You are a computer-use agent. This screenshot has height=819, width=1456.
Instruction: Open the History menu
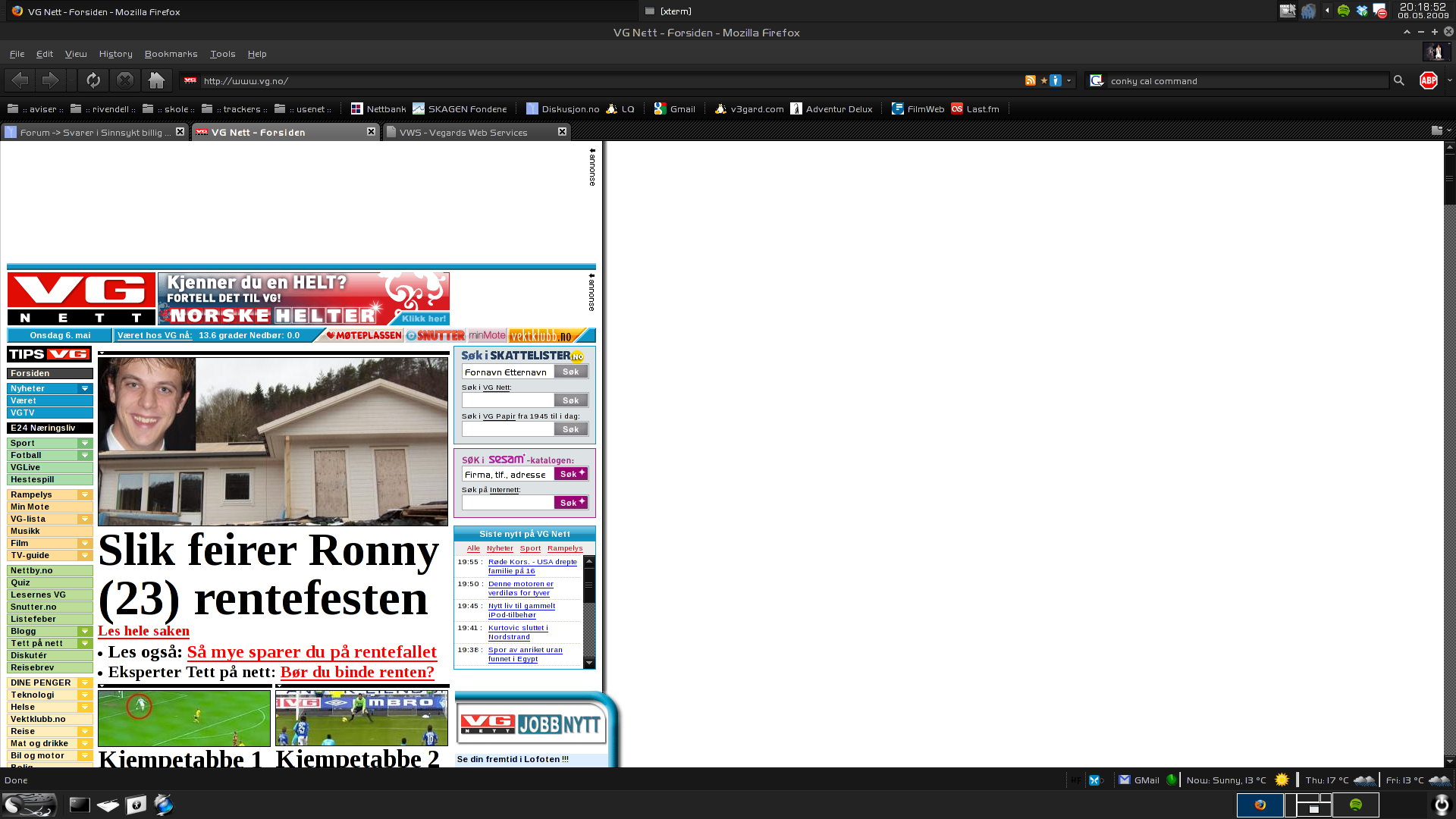coord(115,54)
